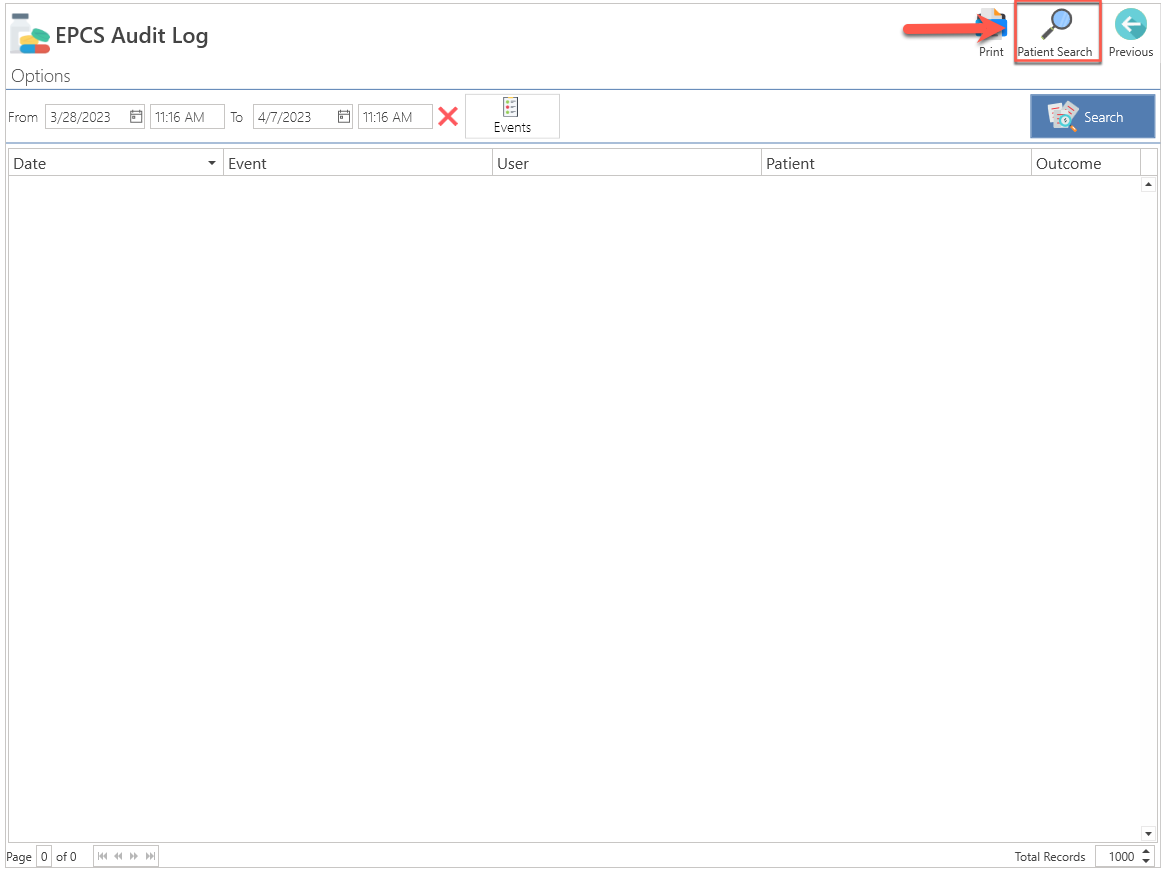Sort by the Patient column header
Screen dimensions: 1162x872
point(896,163)
